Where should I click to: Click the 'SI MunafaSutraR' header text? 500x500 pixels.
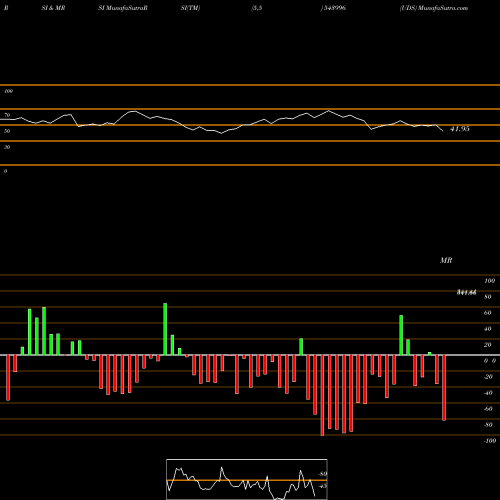click(x=123, y=8)
